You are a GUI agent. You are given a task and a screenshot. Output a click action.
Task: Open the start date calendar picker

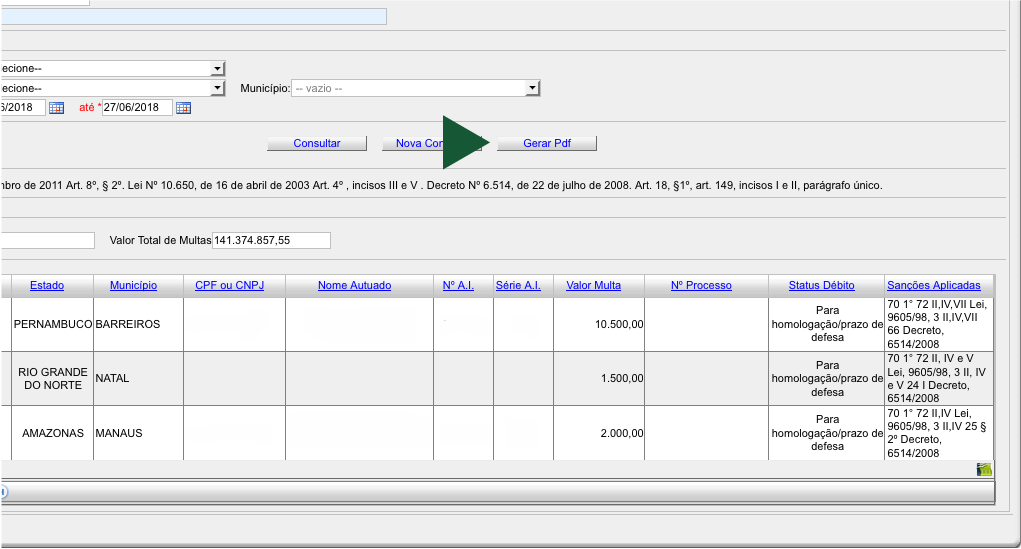[56, 108]
